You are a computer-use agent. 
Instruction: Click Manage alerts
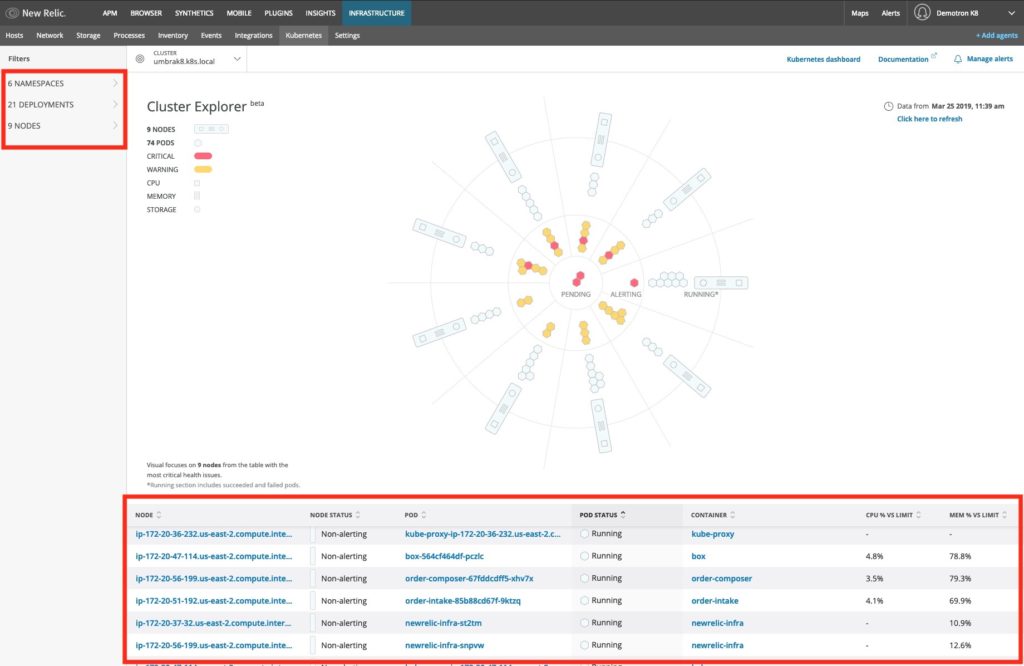[990, 59]
